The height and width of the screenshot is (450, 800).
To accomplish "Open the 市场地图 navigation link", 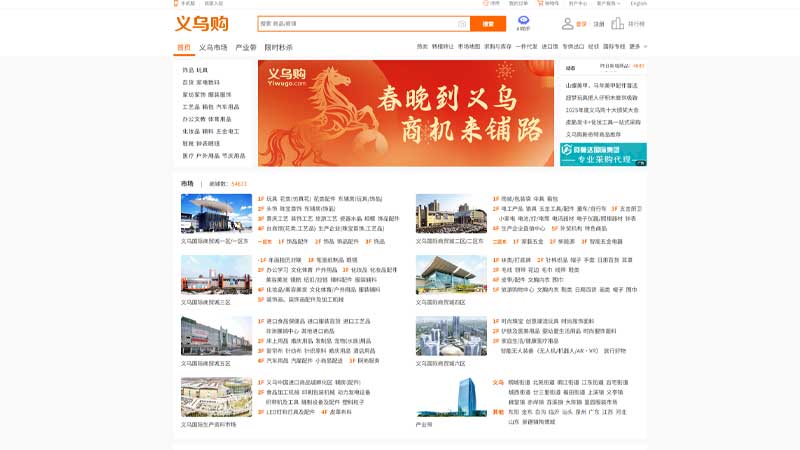I will (469, 46).
